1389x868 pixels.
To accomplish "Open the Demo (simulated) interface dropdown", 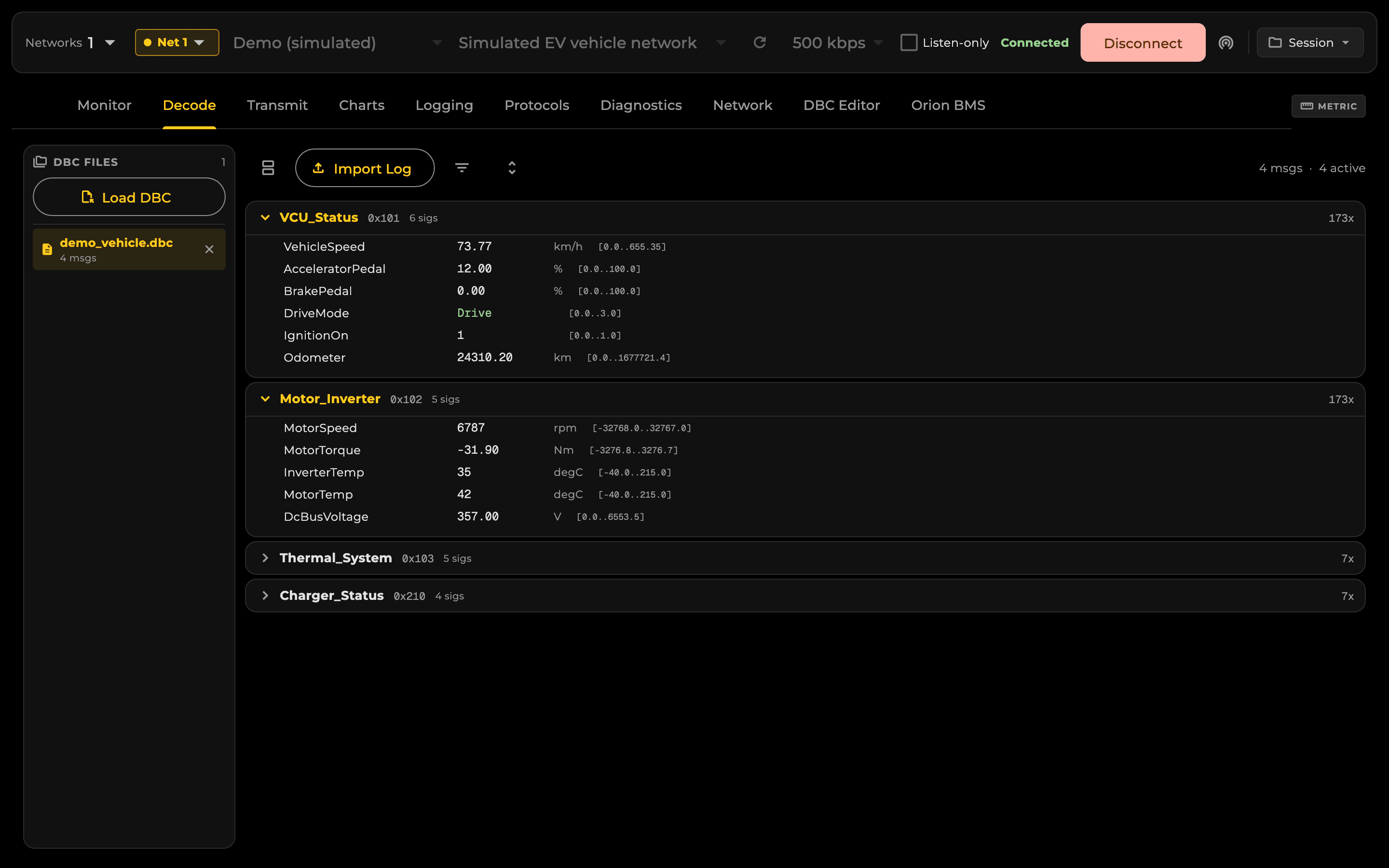I will click(338, 42).
